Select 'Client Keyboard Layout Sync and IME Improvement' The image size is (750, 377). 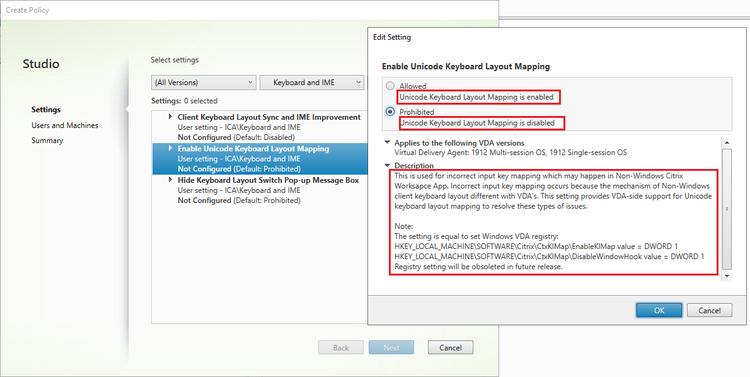(269, 117)
